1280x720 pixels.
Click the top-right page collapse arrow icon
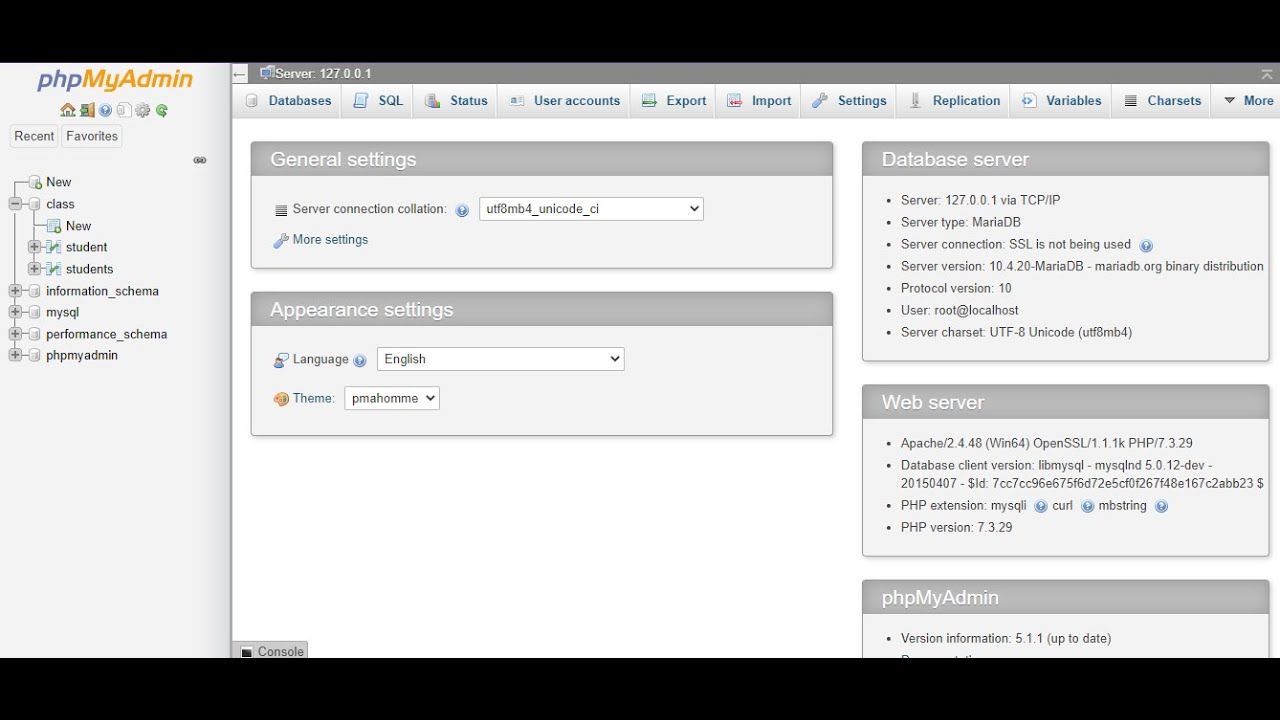point(1267,74)
